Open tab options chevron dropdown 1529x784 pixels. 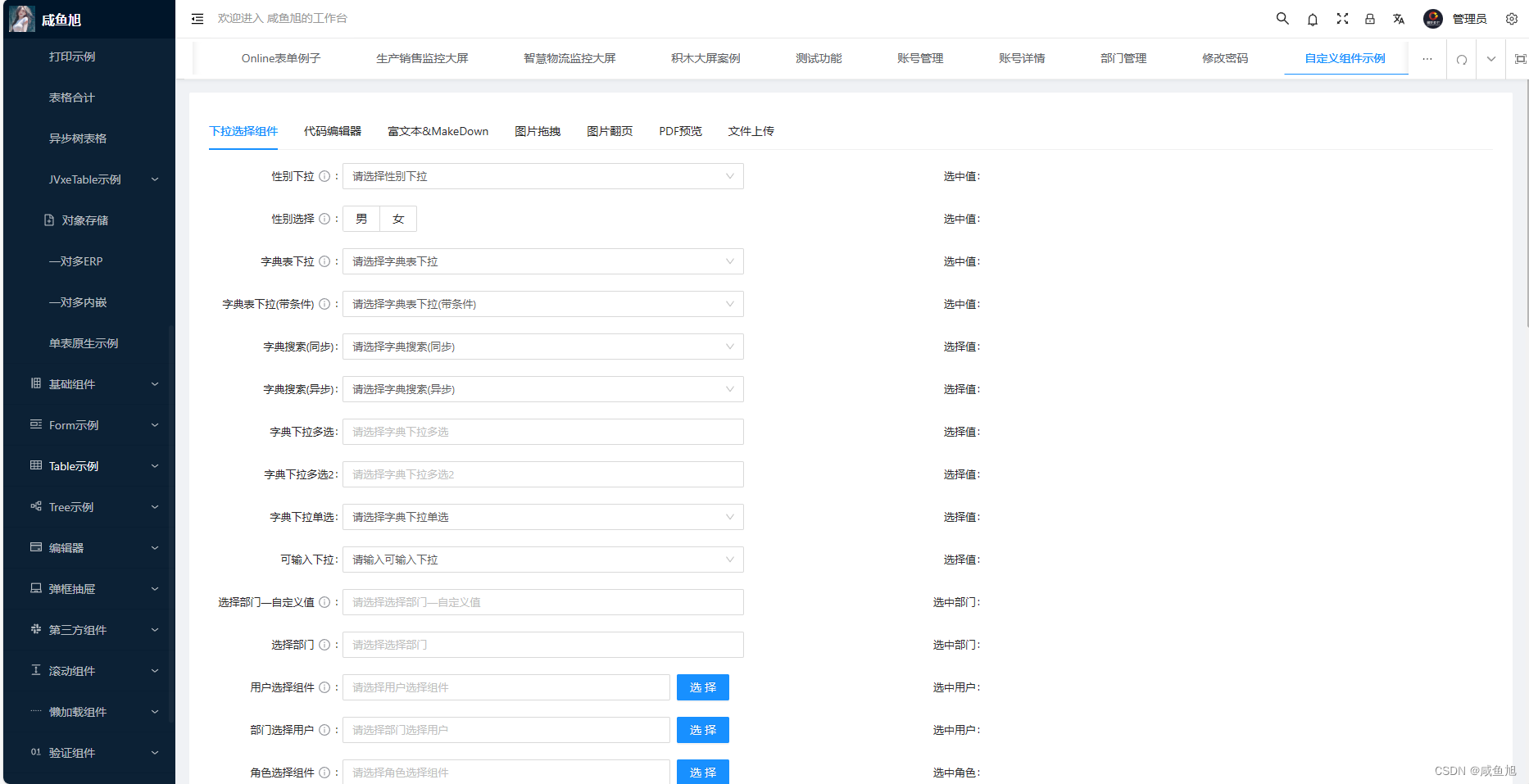[1491, 59]
